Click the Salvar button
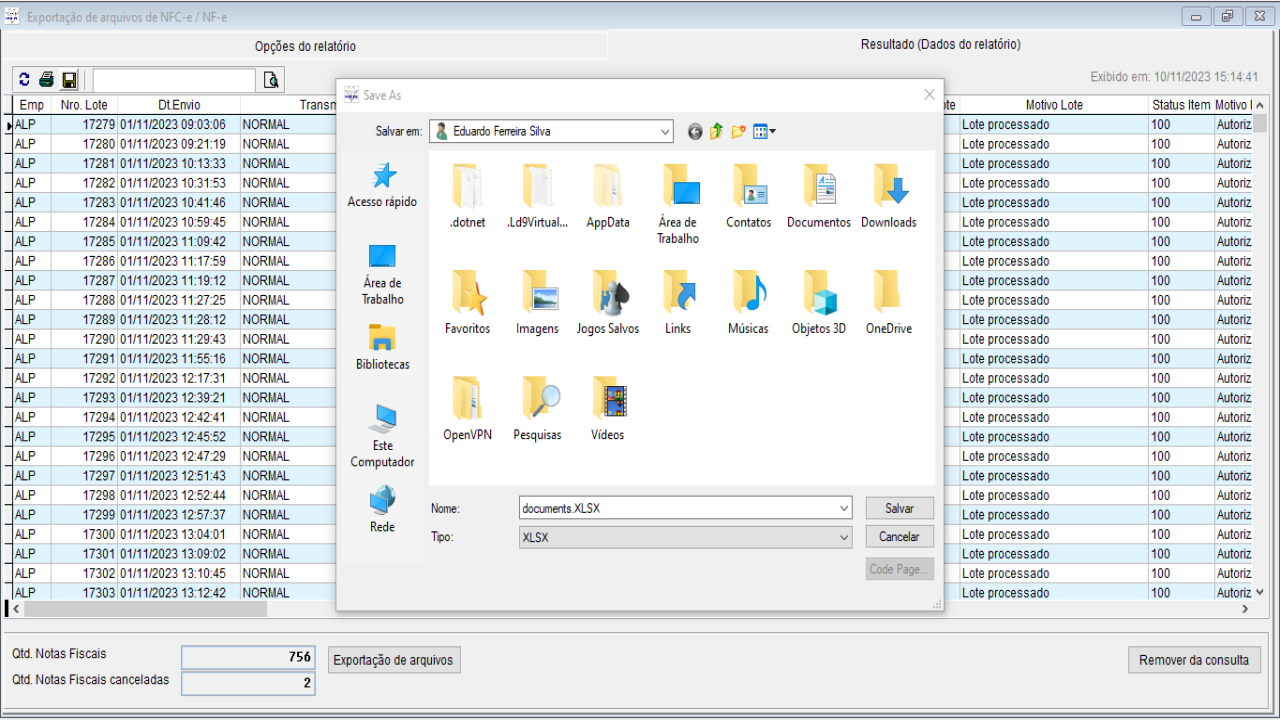This screenshot has width=1280, height=720. (899, 508)
